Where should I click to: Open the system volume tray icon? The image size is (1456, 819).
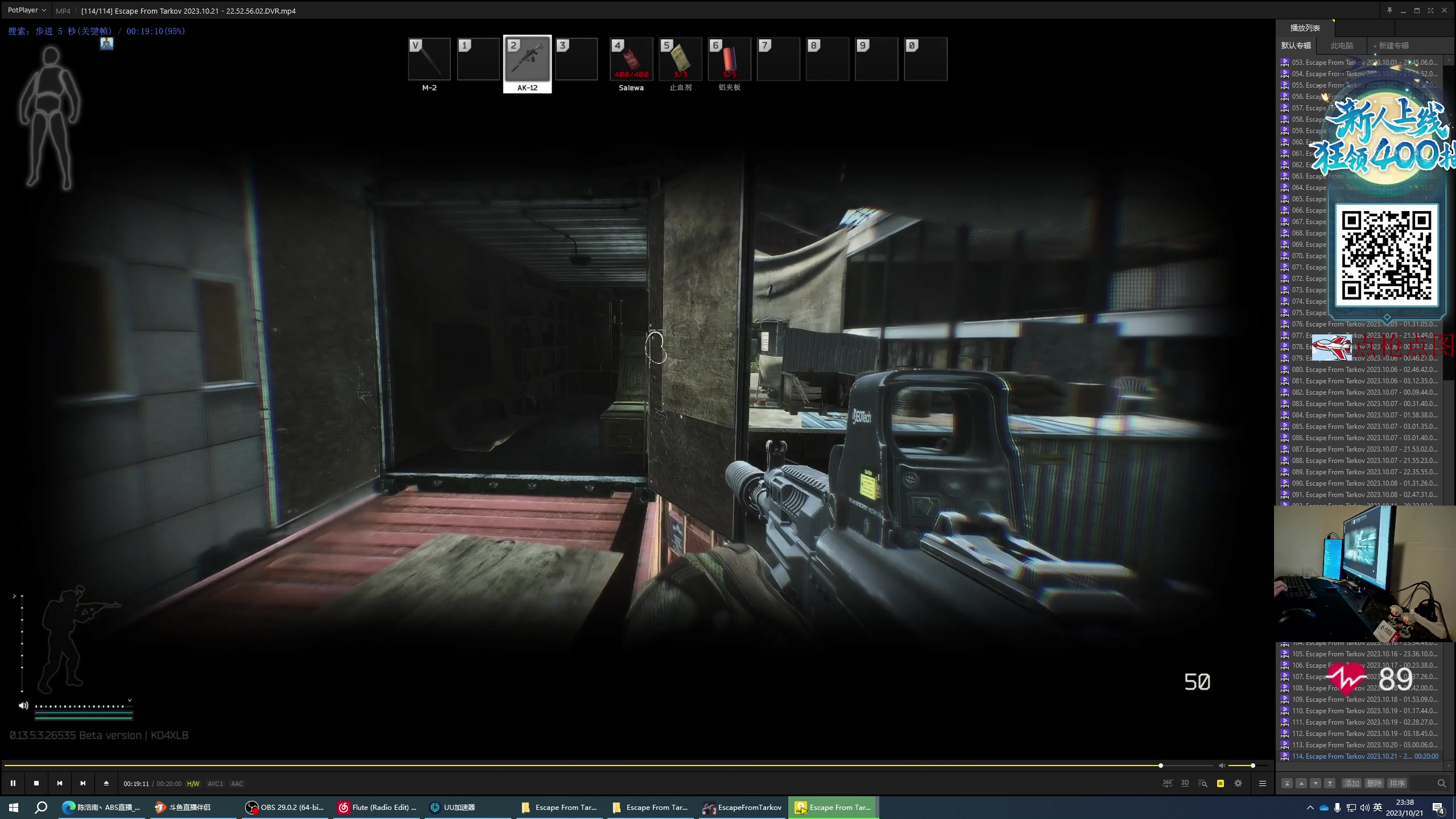[1364, 808]
